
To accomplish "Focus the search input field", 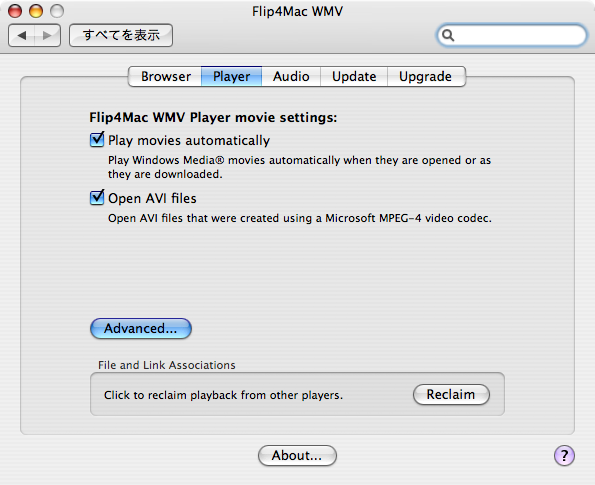I will [x=512, y=35].
